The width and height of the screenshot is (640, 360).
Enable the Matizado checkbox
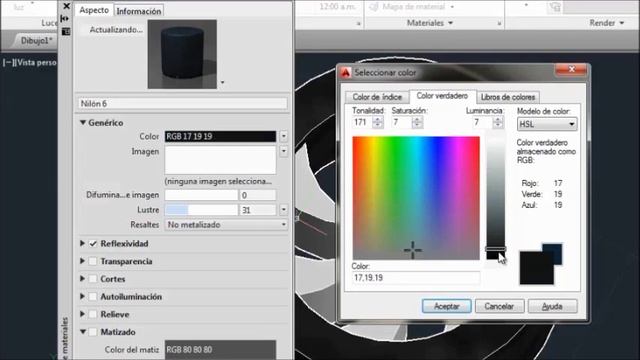click(x=93, y=332)
